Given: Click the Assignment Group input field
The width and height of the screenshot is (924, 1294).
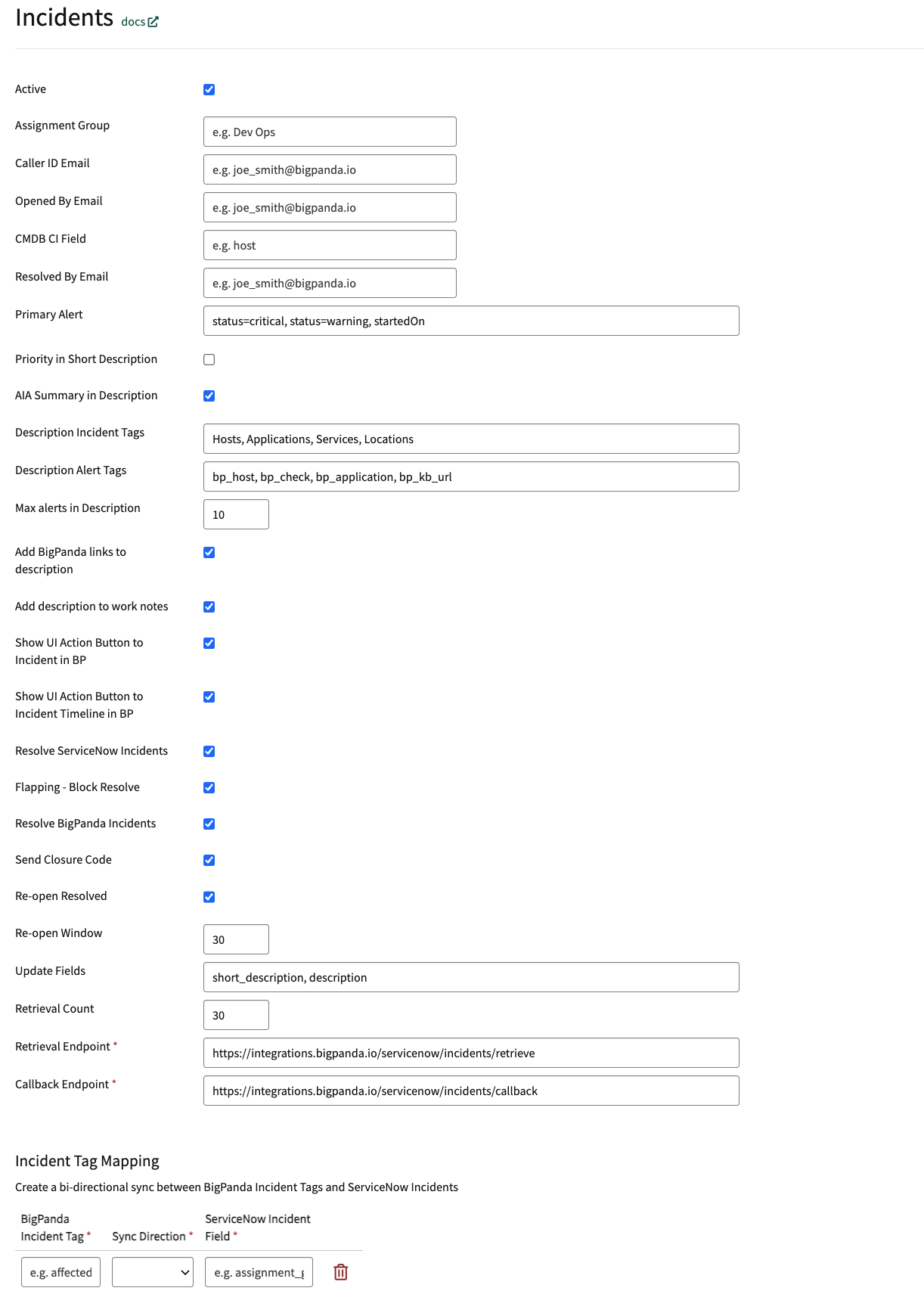Looking at the screenshot, I should click(330, 131).
